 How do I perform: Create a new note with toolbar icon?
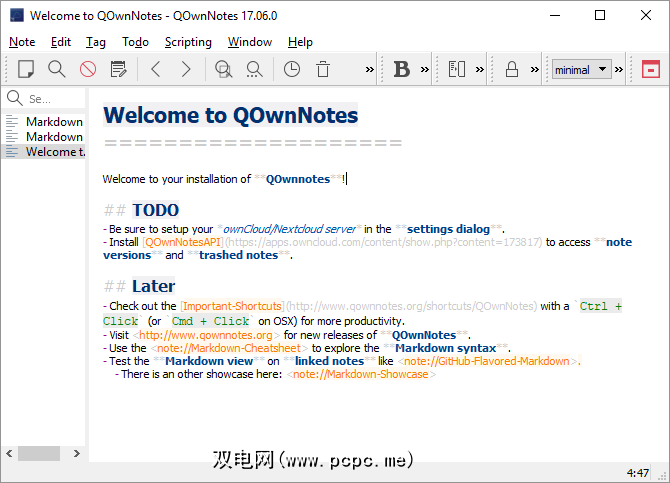pyautogui.click(x=27, y=69)
